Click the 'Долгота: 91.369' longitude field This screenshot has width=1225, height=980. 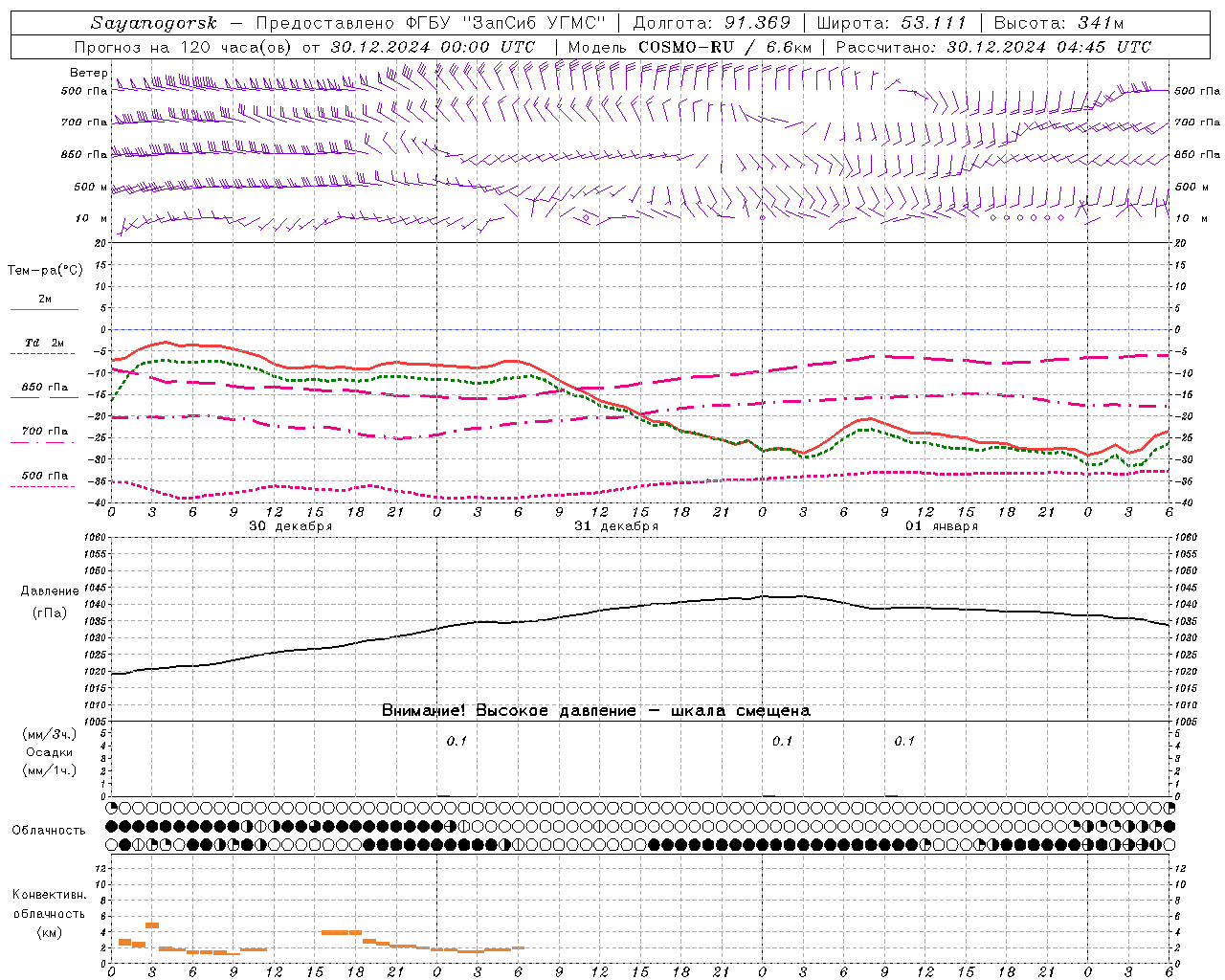click(712, 23)
